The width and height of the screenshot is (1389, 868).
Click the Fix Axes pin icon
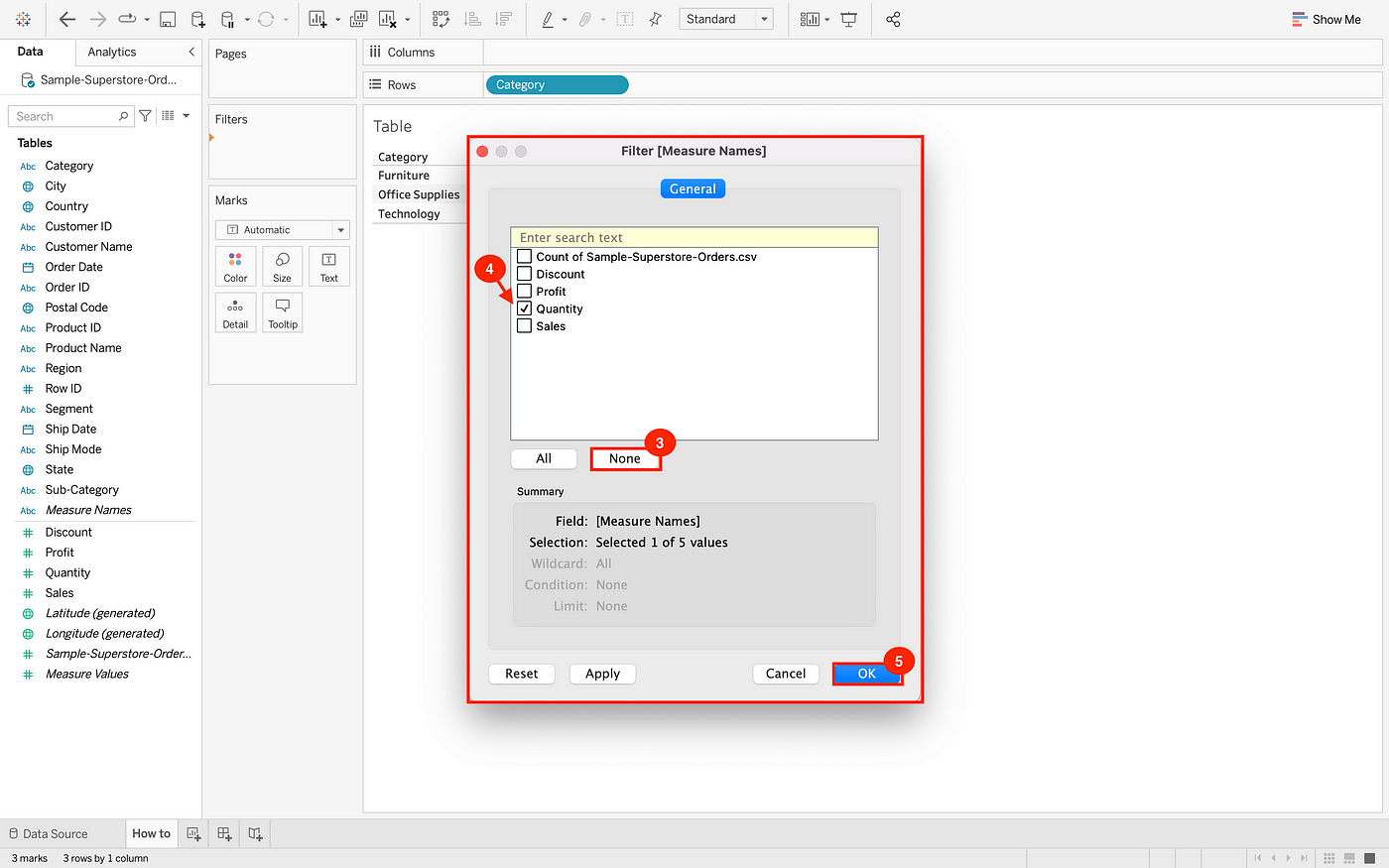tap(655, 19)
